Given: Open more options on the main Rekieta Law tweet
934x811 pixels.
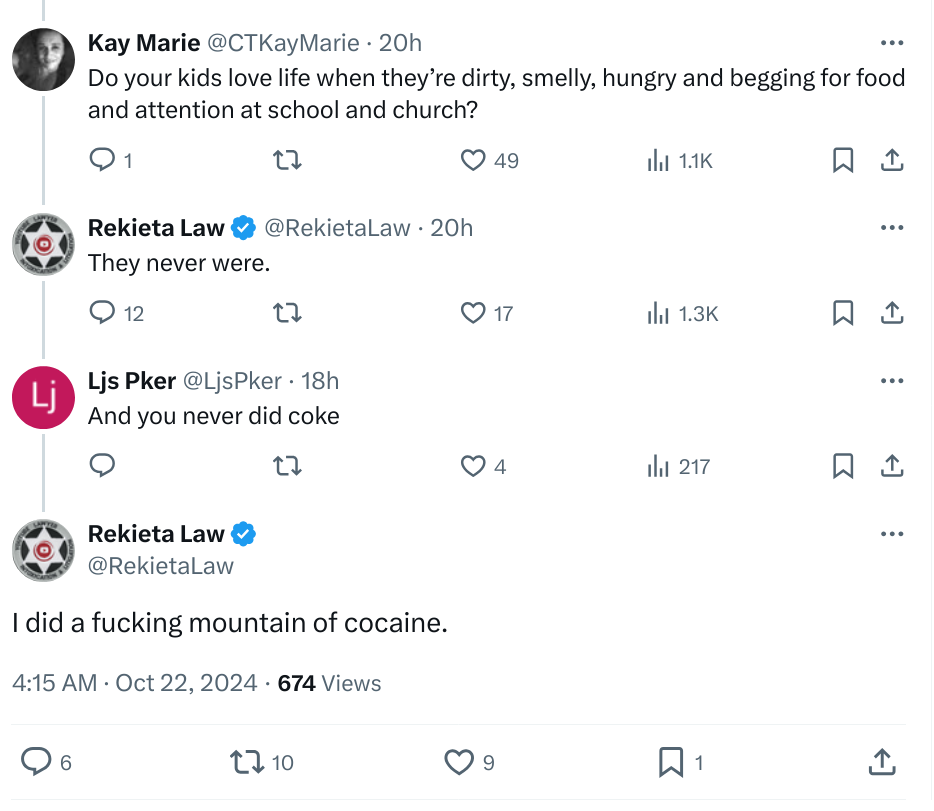Looking at the screenshot, I should click(x=892, y=534).
